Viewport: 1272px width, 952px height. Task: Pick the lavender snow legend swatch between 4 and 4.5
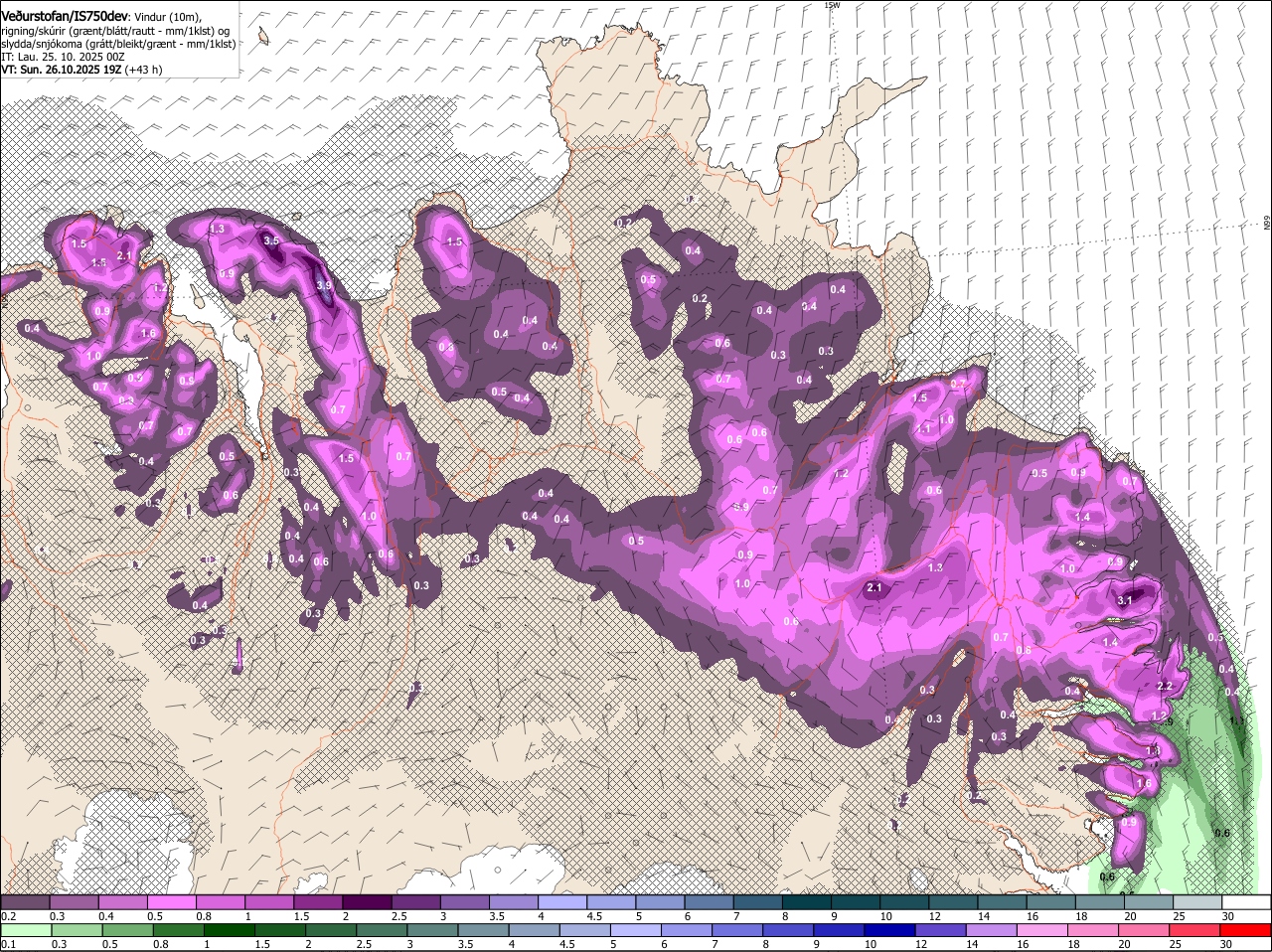click(562, 901)
